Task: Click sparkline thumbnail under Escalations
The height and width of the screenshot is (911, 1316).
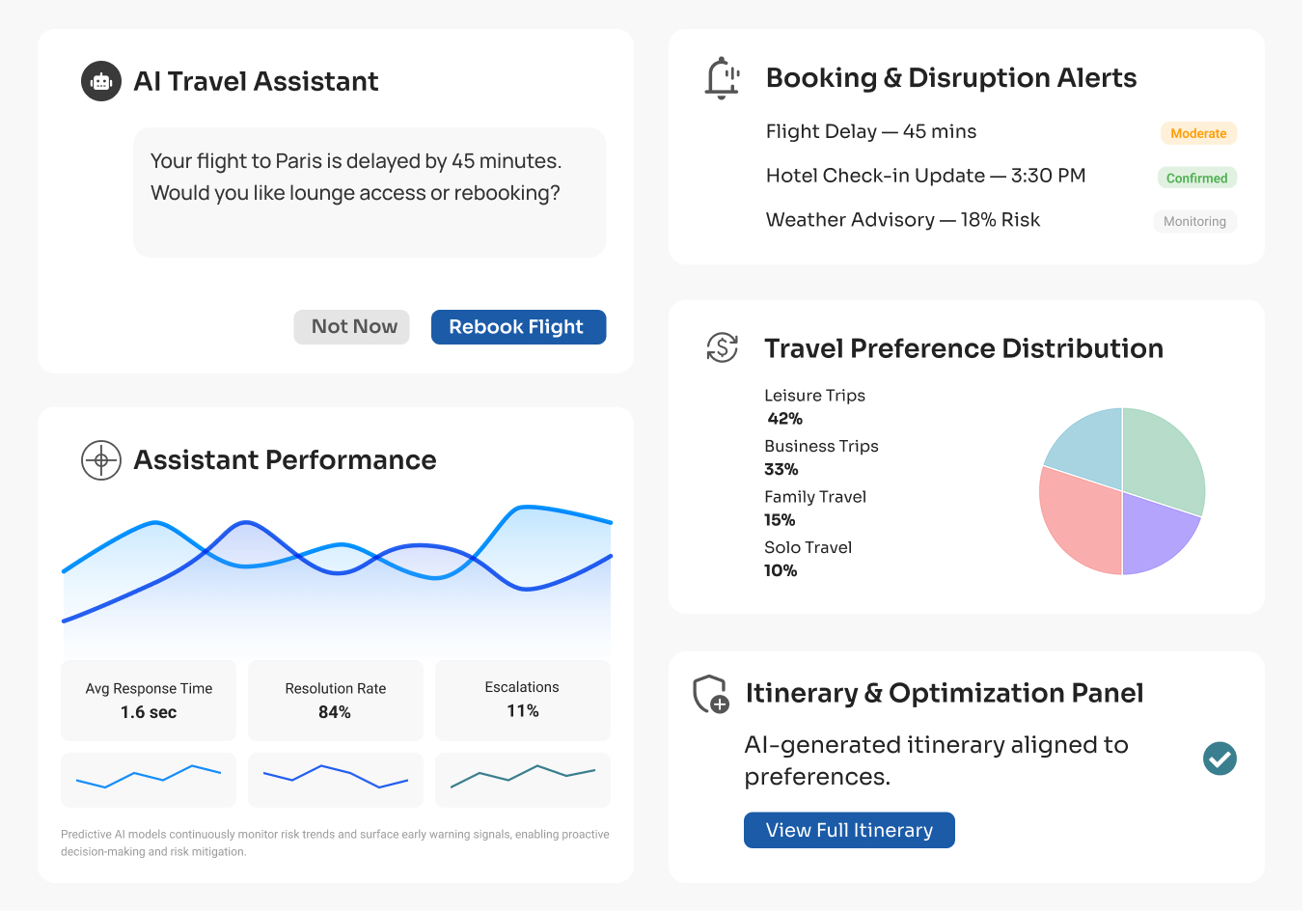Action: pos(523,780)
